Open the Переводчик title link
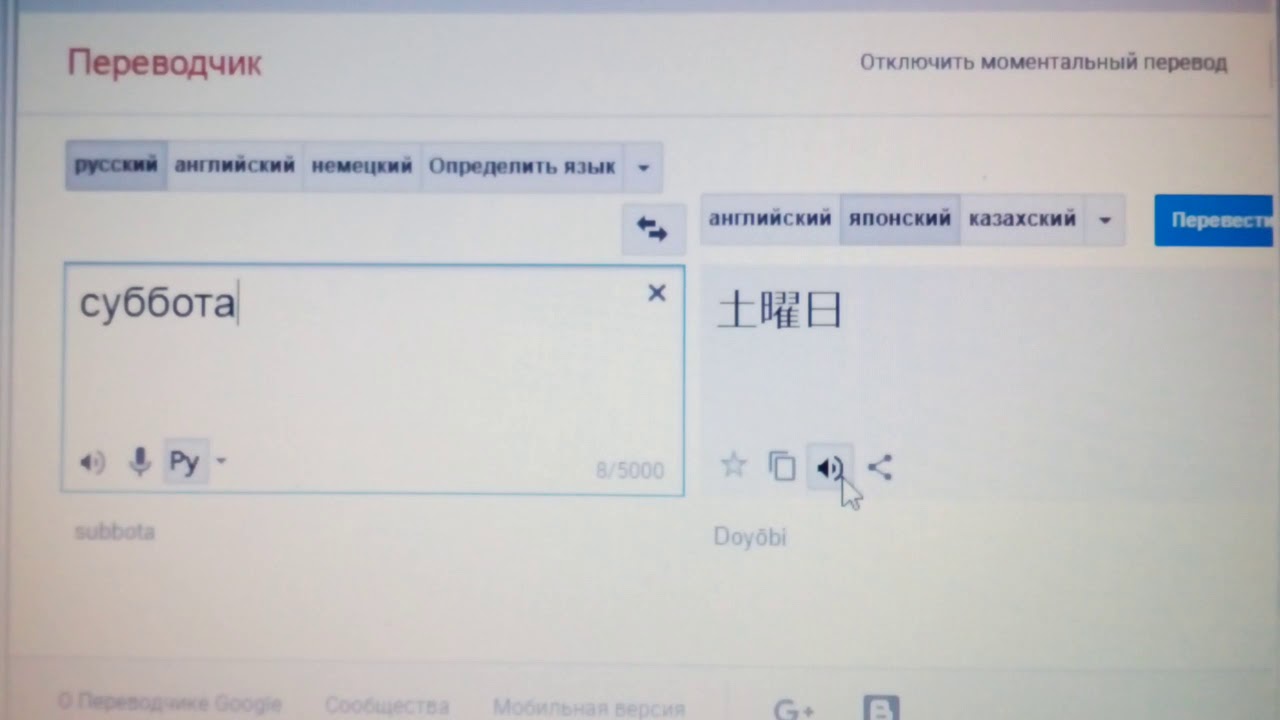Image resolution: width=1280 pixels, height=720 pixels. (164, 64)
